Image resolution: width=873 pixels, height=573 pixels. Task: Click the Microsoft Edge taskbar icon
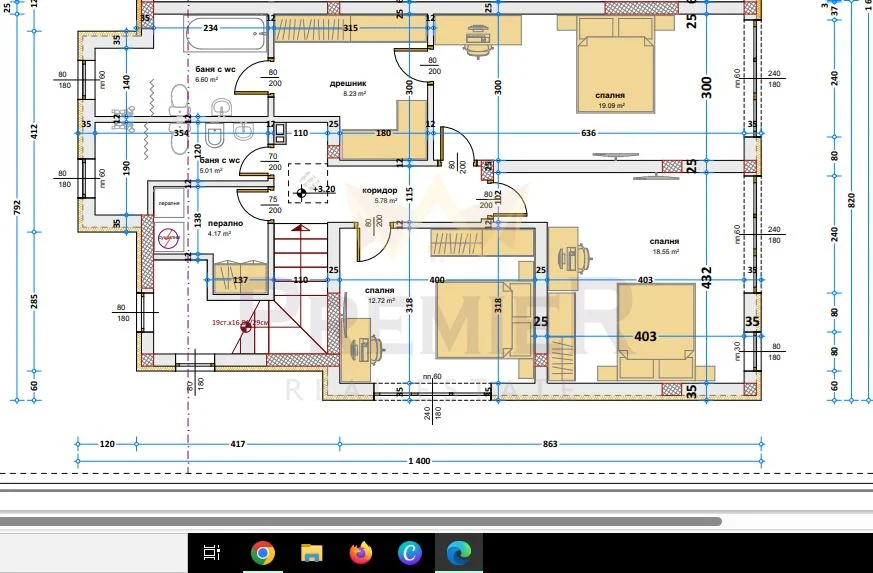(458, 552)
